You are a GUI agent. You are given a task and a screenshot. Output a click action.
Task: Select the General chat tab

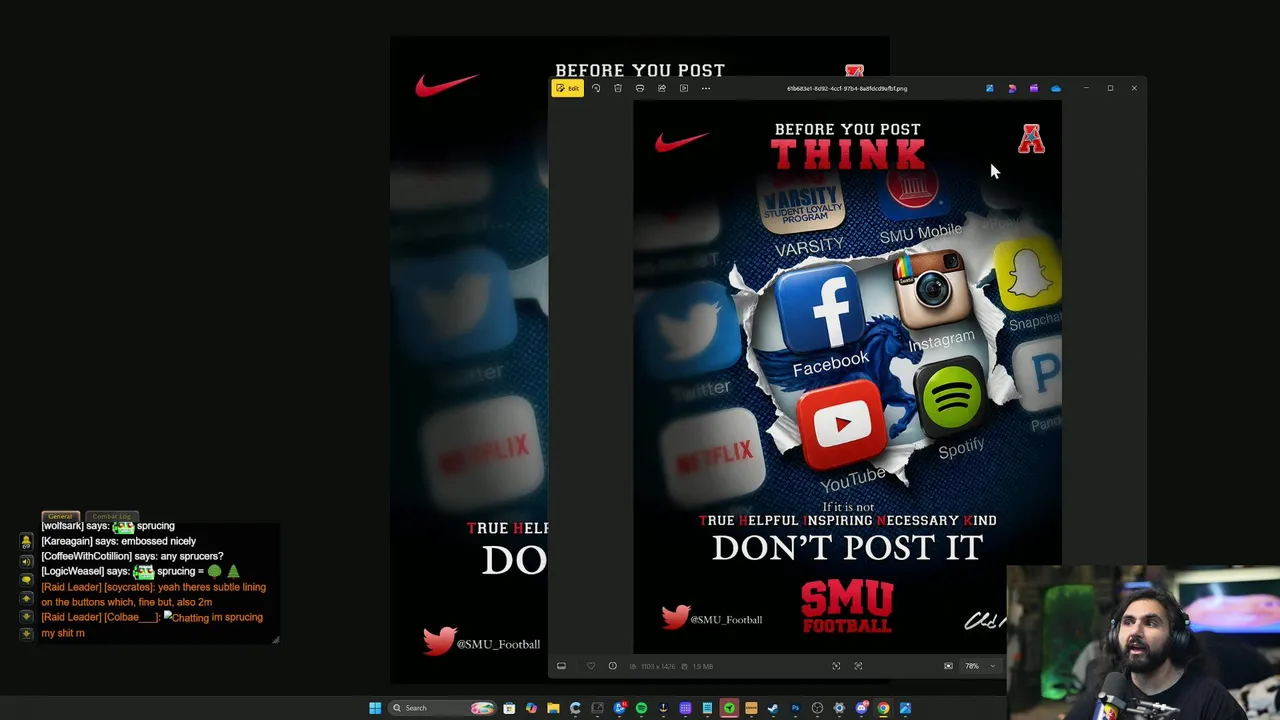60,516
